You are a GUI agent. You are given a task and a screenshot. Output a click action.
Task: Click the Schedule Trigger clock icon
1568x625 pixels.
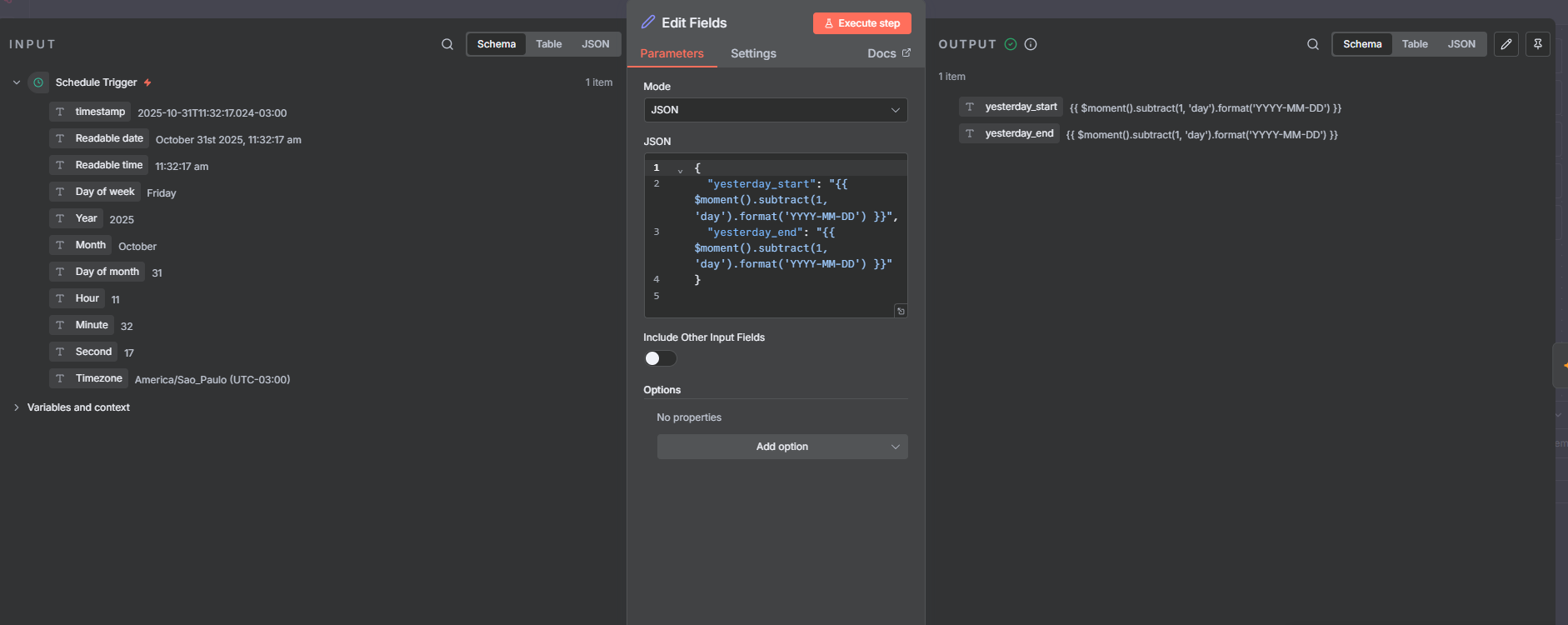click(x=38, y=82)
